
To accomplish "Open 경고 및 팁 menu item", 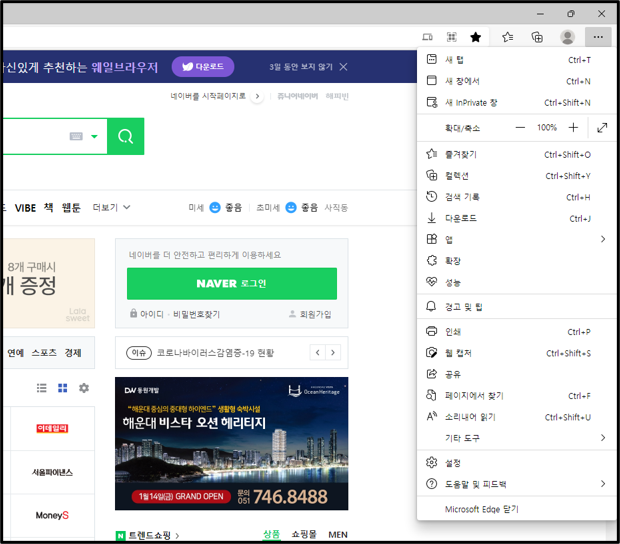I will [x=516, y=307].
